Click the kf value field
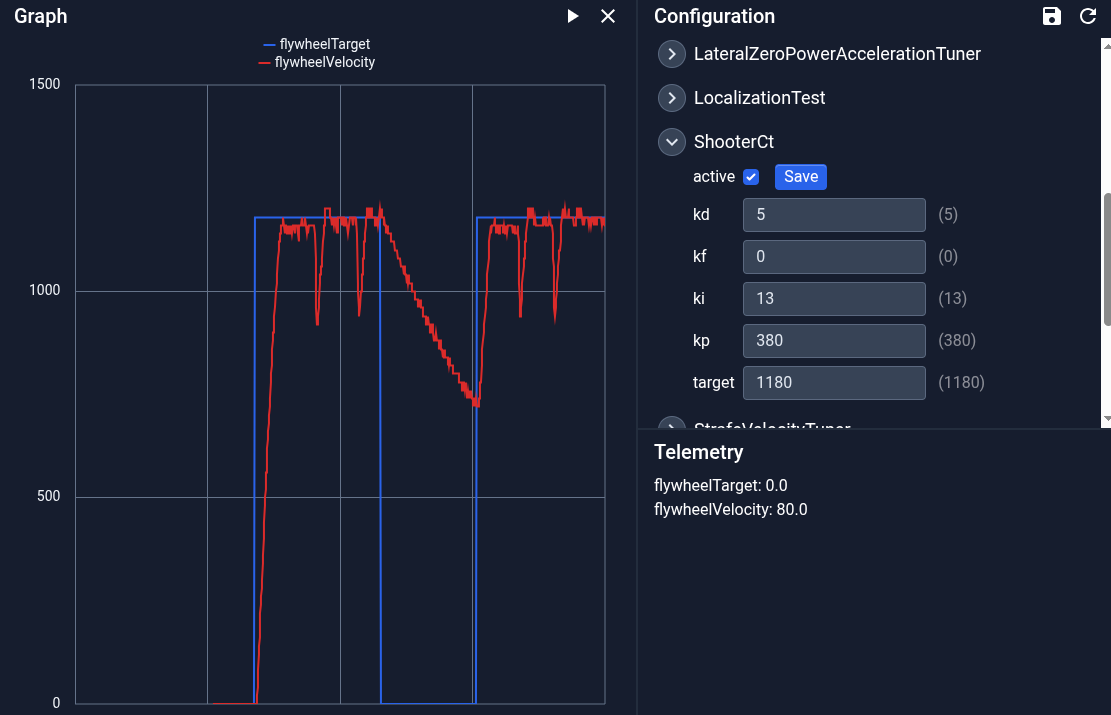Screen dimensions: 1111x715 [x=834, y=257]
